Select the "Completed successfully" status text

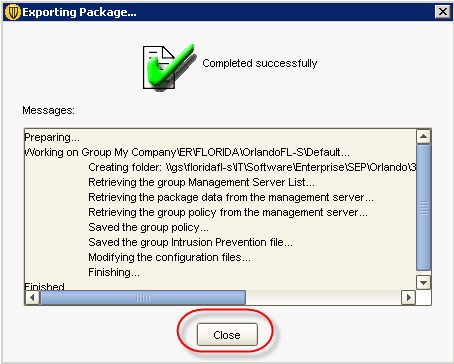(260, 63)
